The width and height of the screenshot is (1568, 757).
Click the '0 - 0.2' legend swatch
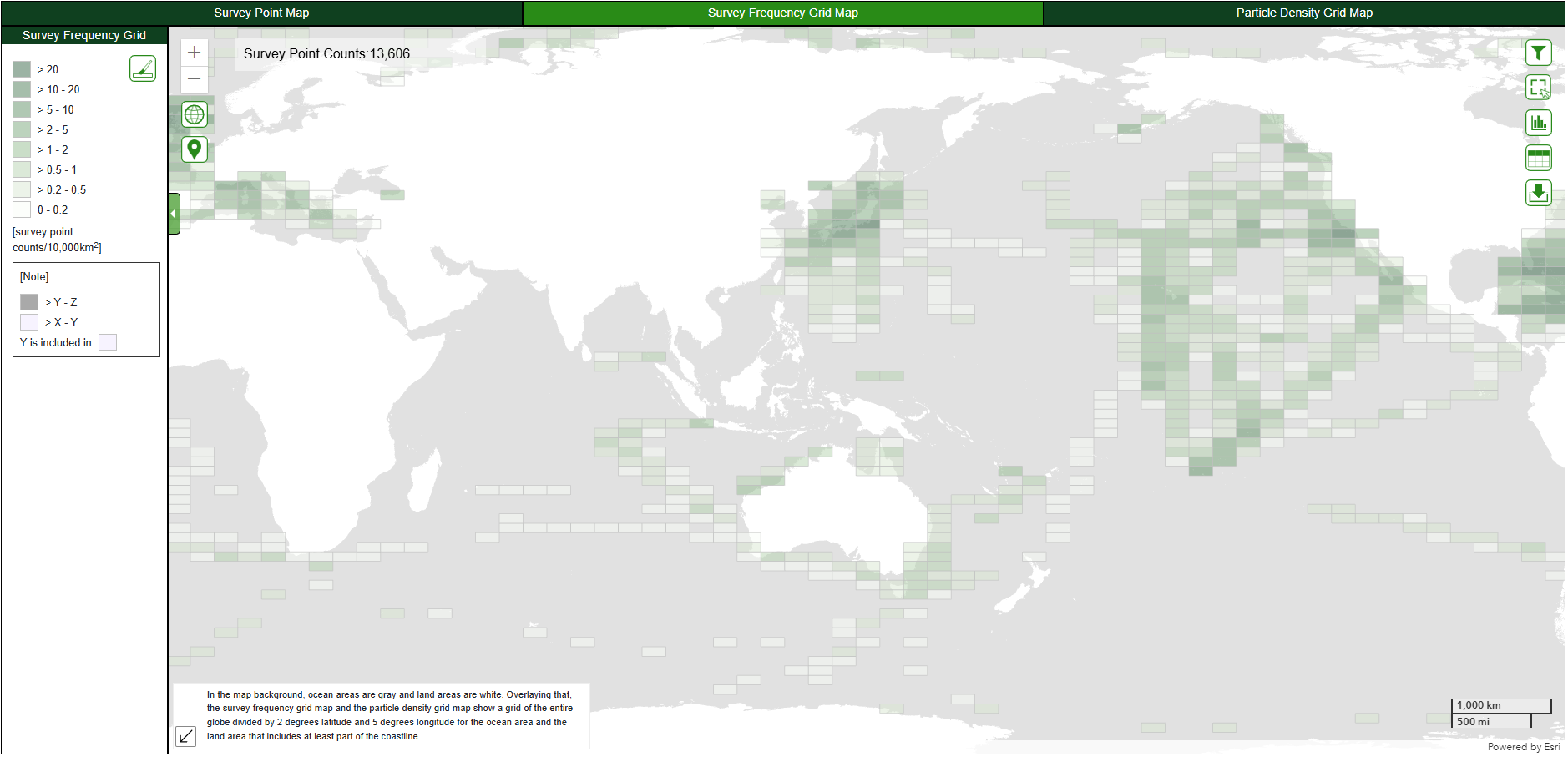click(22, 209)
